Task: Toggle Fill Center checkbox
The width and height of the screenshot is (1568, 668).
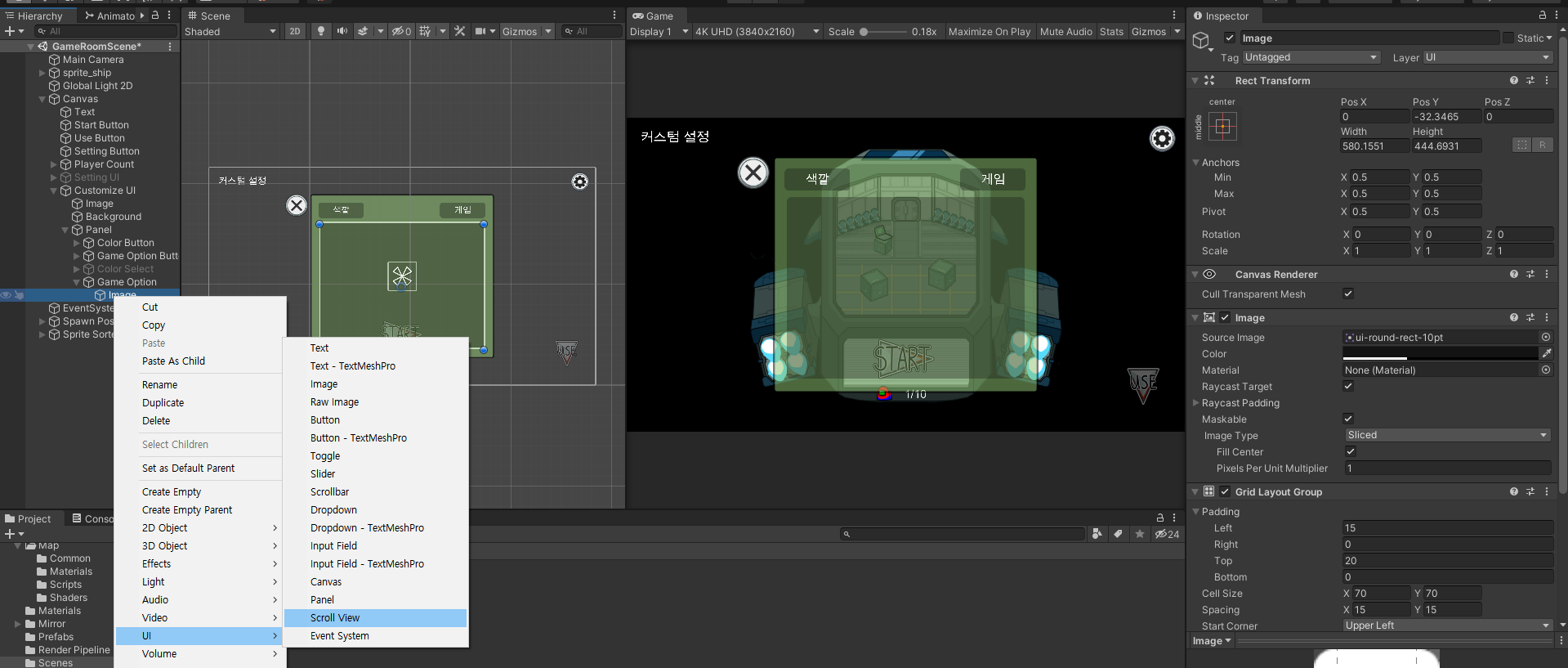Action: pyautogui.click(x=1351, y=451)
